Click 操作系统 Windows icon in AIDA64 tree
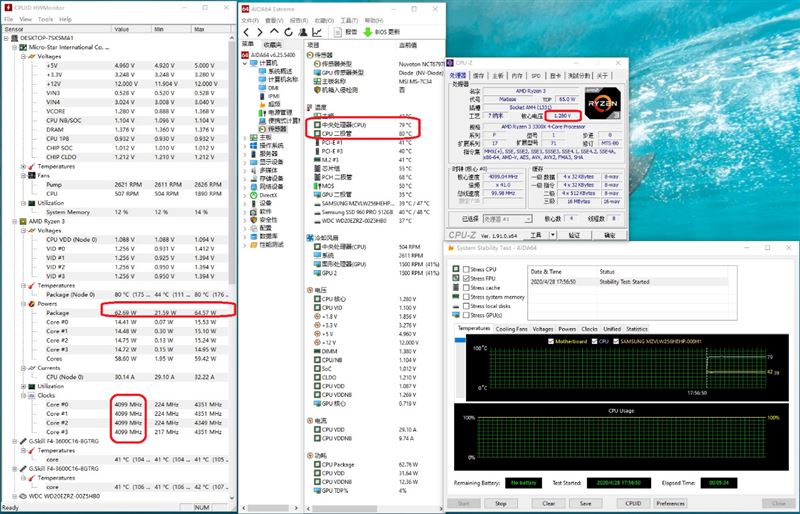The image size is (800, 514). coord(254,145)
